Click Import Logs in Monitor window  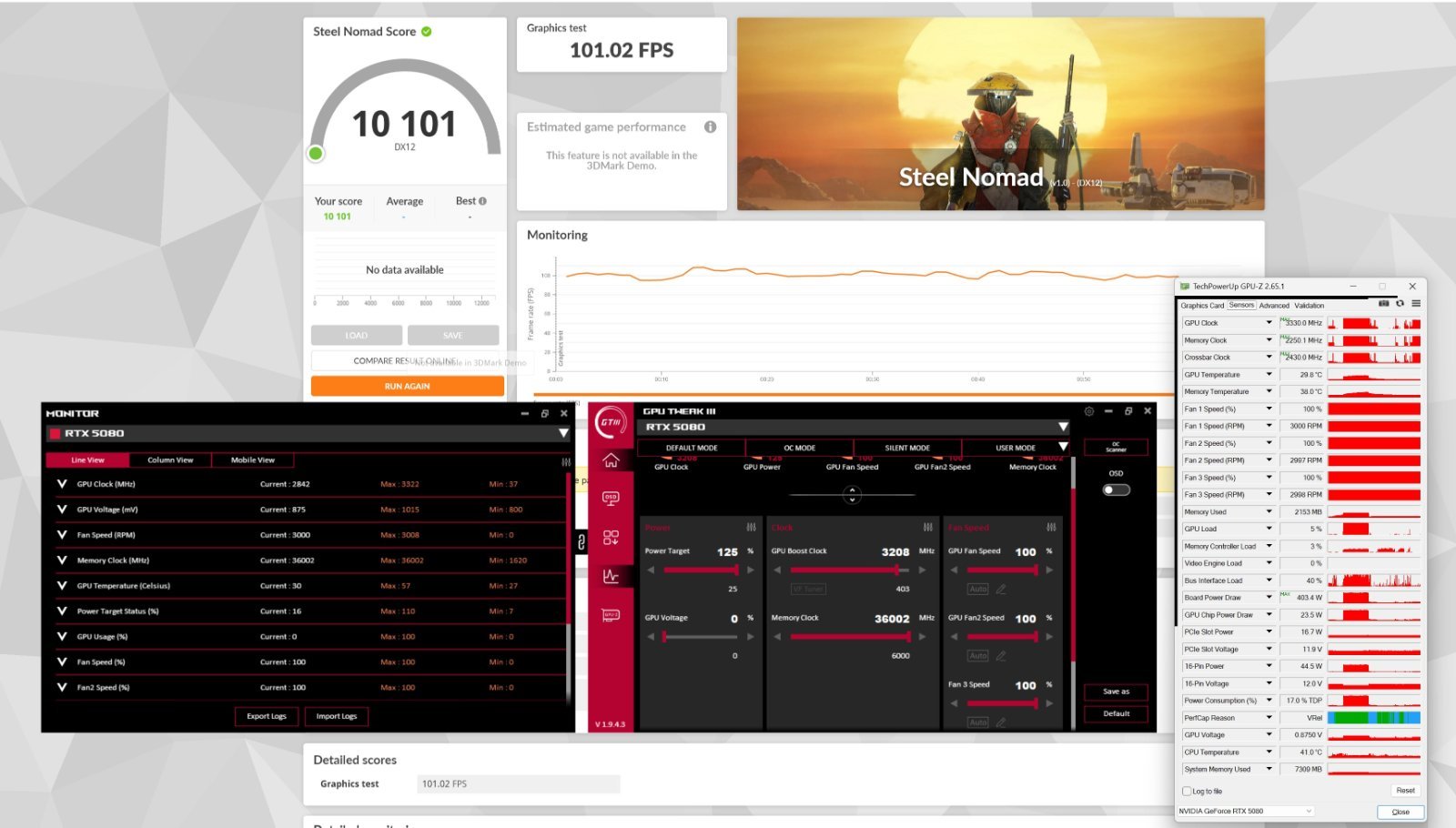[337, 717]
